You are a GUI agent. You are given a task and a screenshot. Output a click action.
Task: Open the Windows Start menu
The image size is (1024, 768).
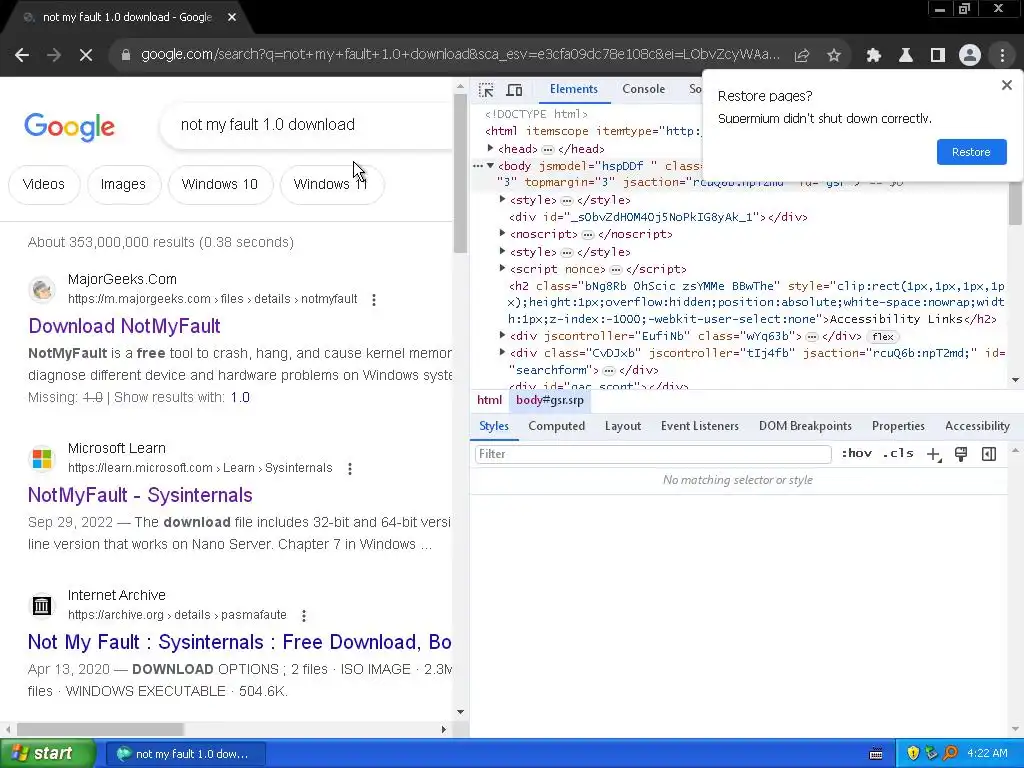click(46, 754)
